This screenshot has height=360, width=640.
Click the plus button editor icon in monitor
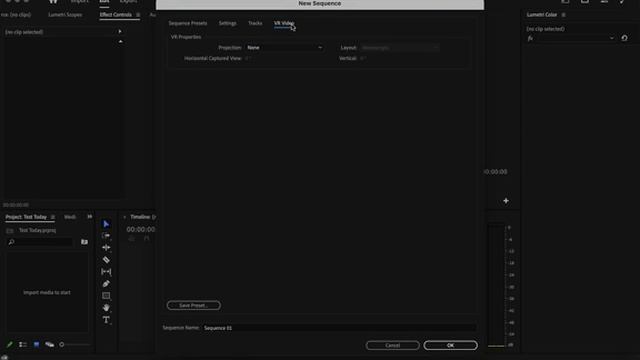pyautogui.click(x=506, y=201)
